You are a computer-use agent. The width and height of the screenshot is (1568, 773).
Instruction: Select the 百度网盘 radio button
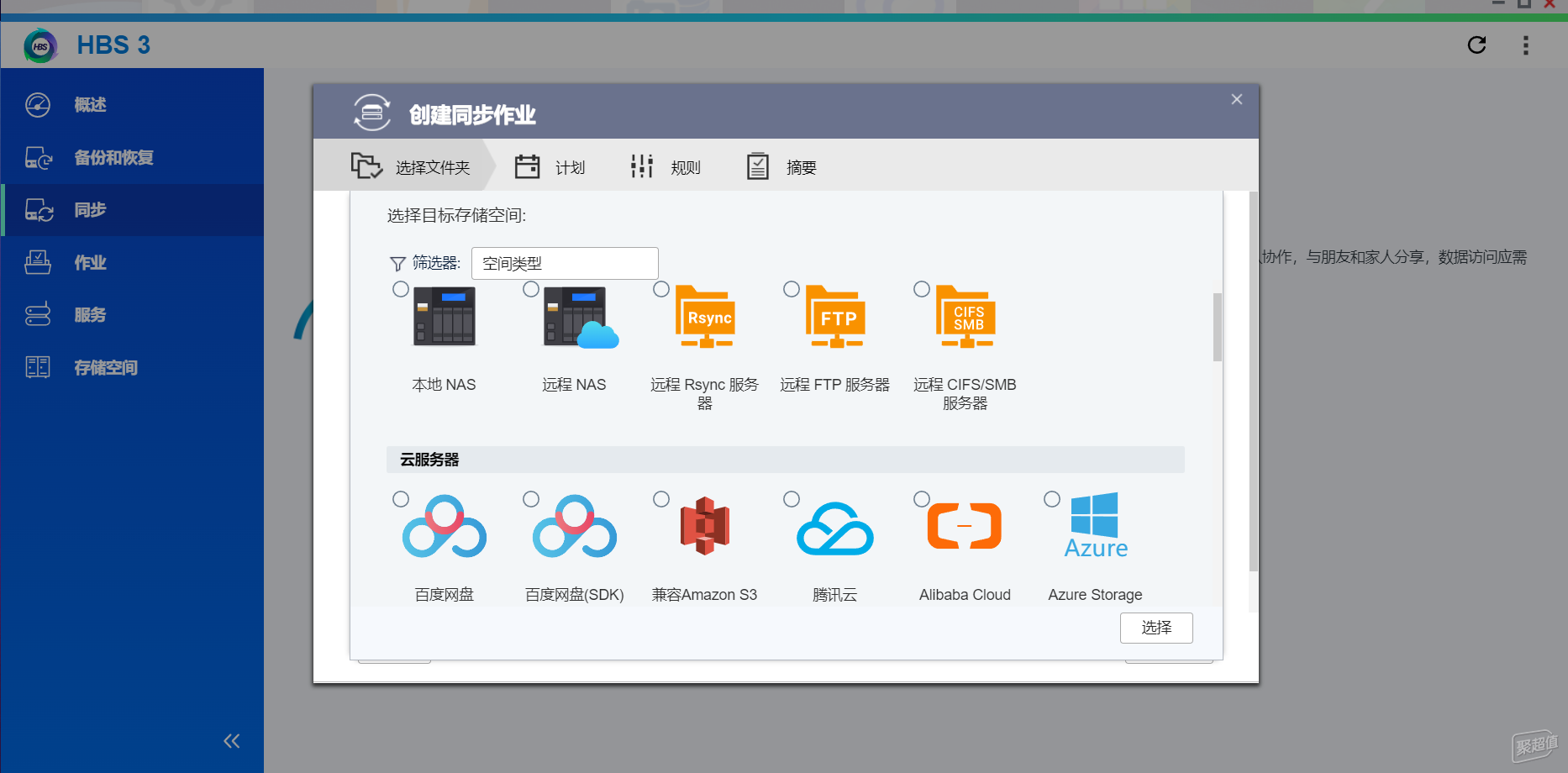click(401, 499)
